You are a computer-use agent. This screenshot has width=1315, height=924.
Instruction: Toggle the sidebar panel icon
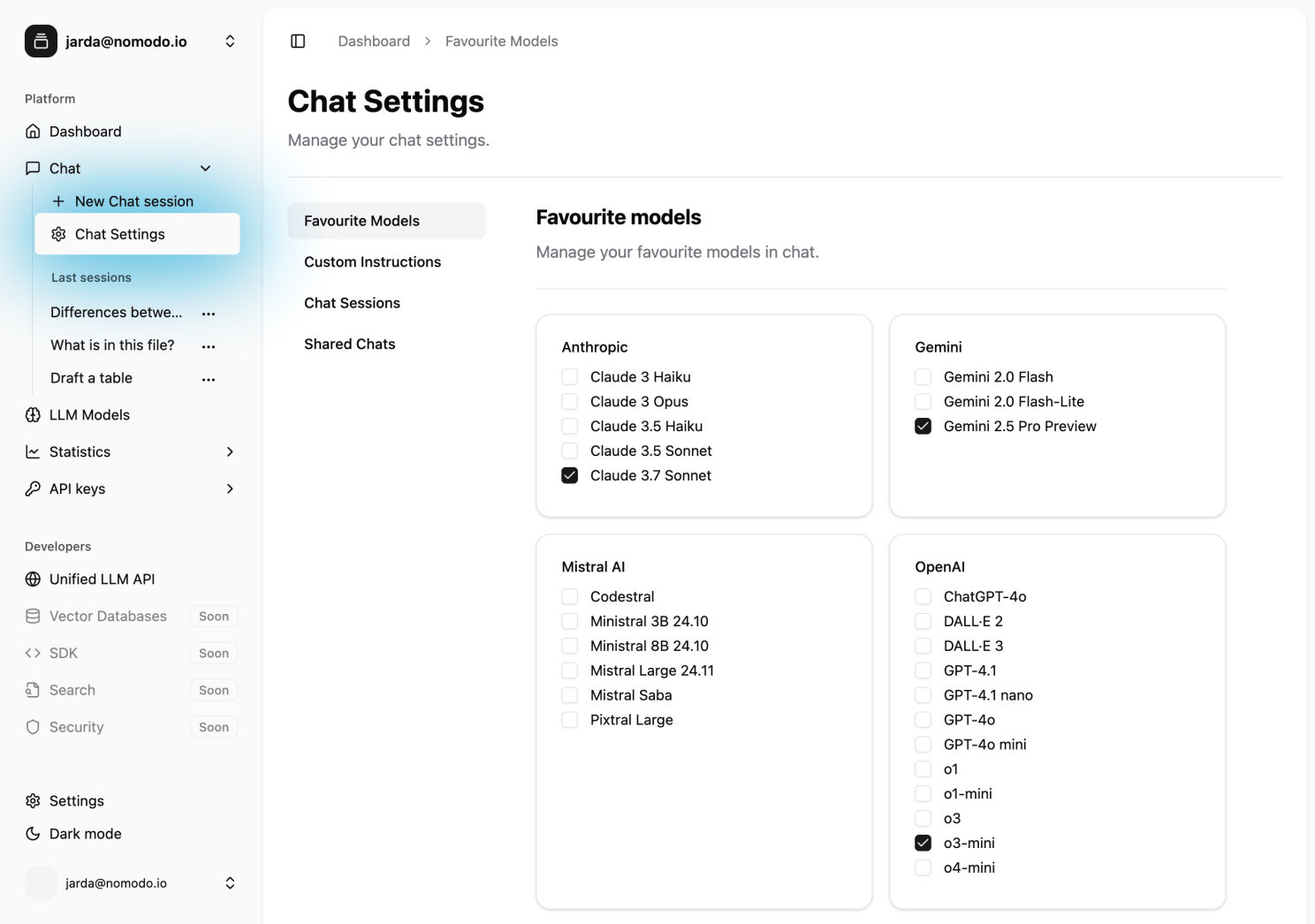click(x=298, y=42)
